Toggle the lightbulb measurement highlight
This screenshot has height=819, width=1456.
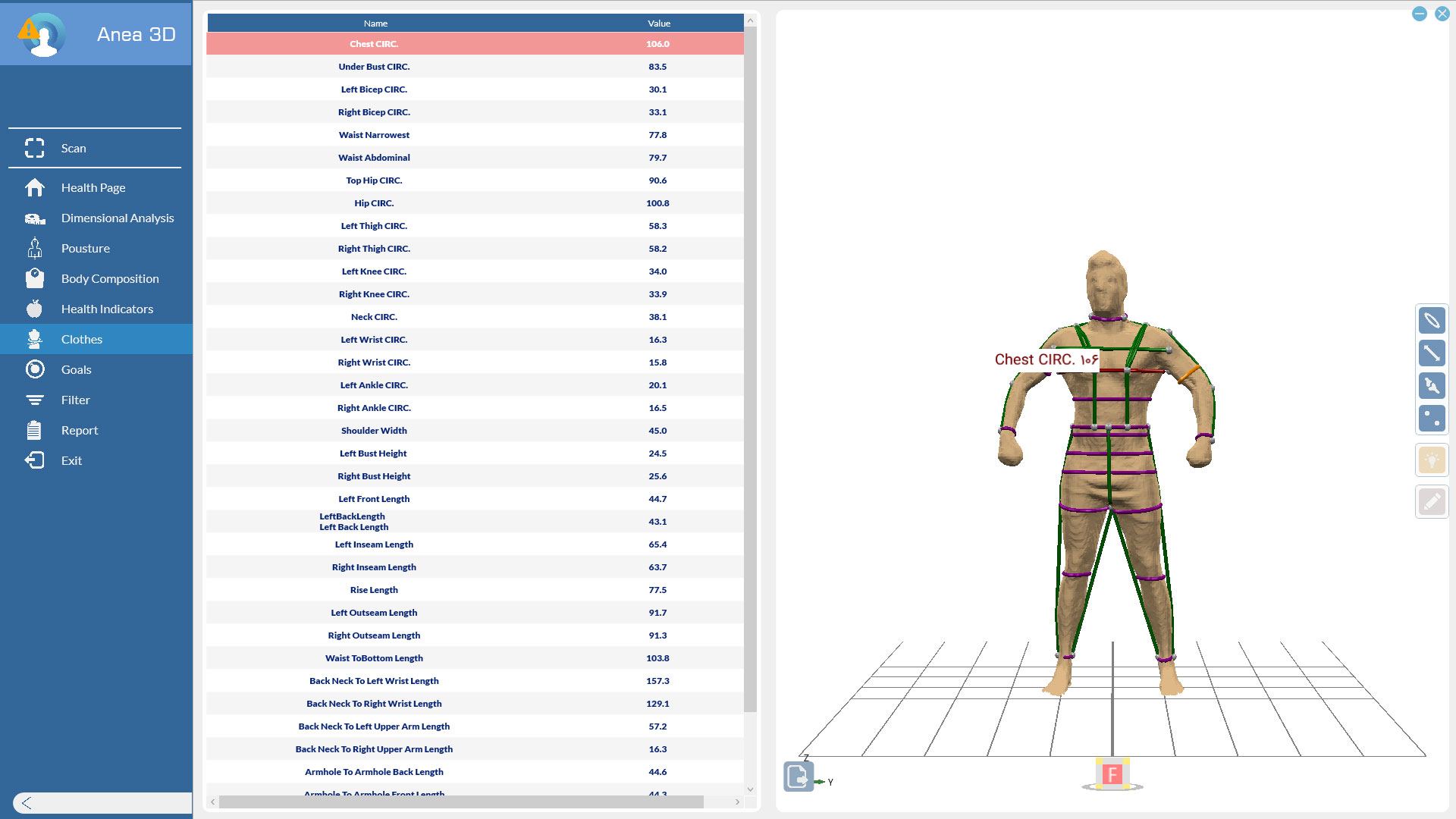[x=1432, y=459]
